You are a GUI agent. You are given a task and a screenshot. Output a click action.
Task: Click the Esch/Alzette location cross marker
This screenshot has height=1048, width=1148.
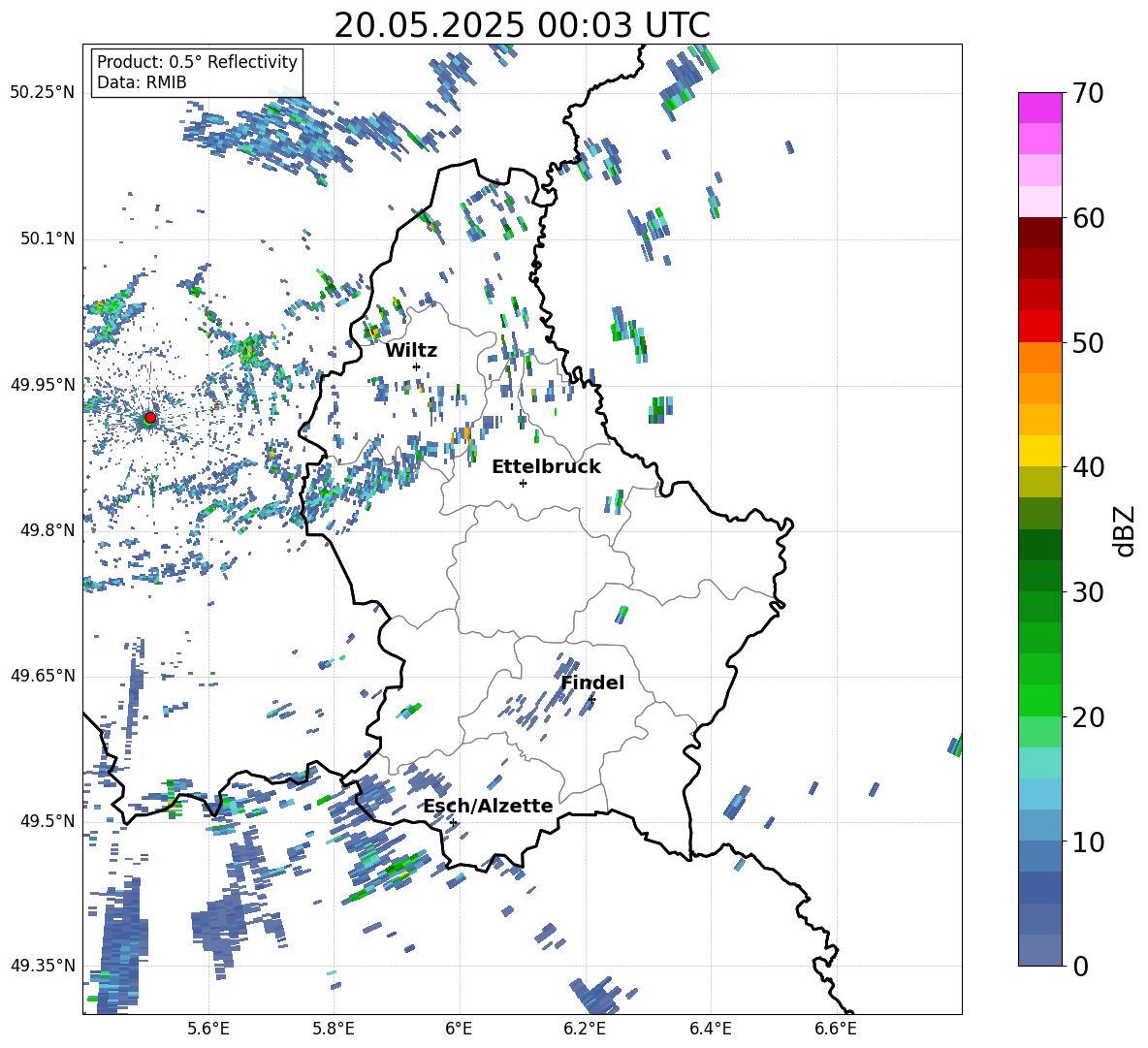coord(453,822)
